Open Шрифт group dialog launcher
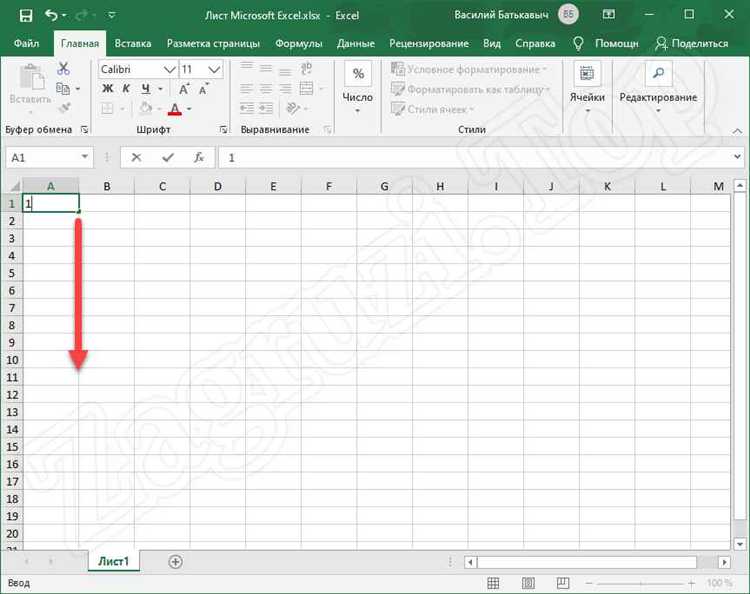The image size is (750, 594). pos(223,130)
